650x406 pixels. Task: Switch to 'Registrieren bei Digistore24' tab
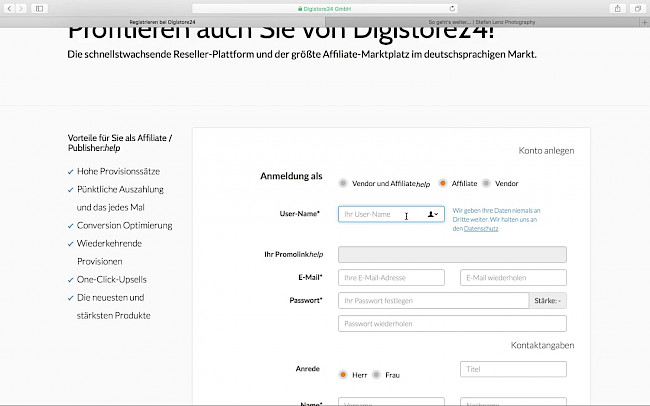(162, 22)
